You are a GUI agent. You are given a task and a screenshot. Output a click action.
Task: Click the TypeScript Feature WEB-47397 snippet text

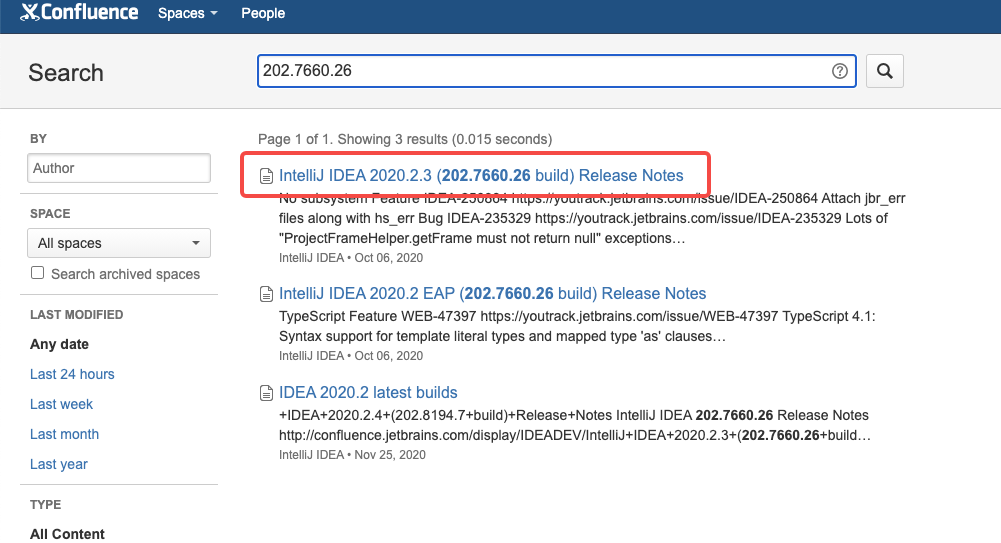point(577,326)
